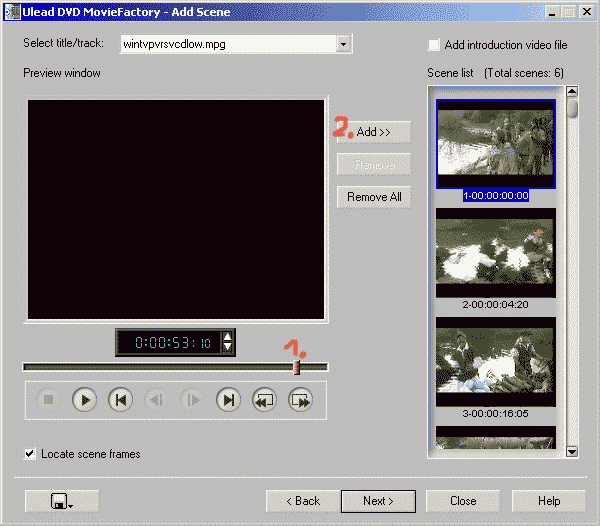Click scene list scroll up arrow
The width and height of the screenshot is (600, 526).
coord(572,92)
